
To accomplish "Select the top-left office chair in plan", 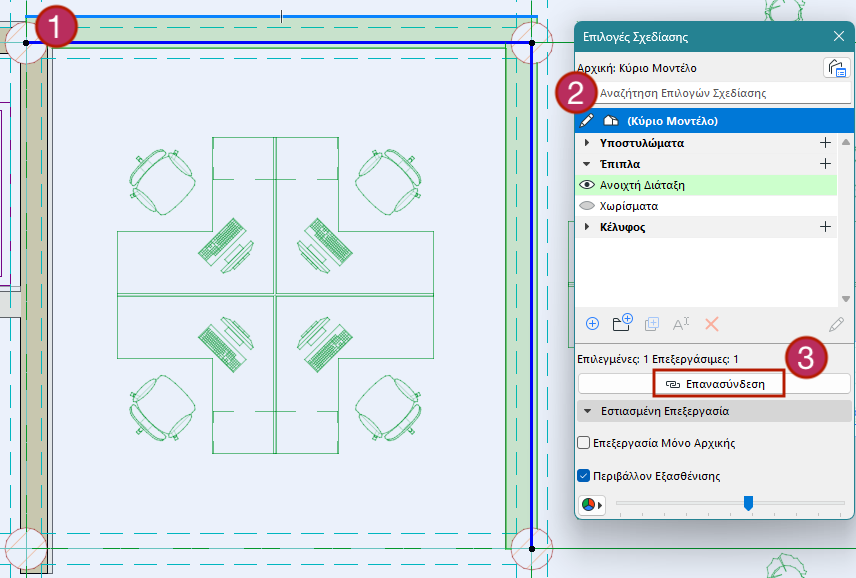I will coord(162,182).
